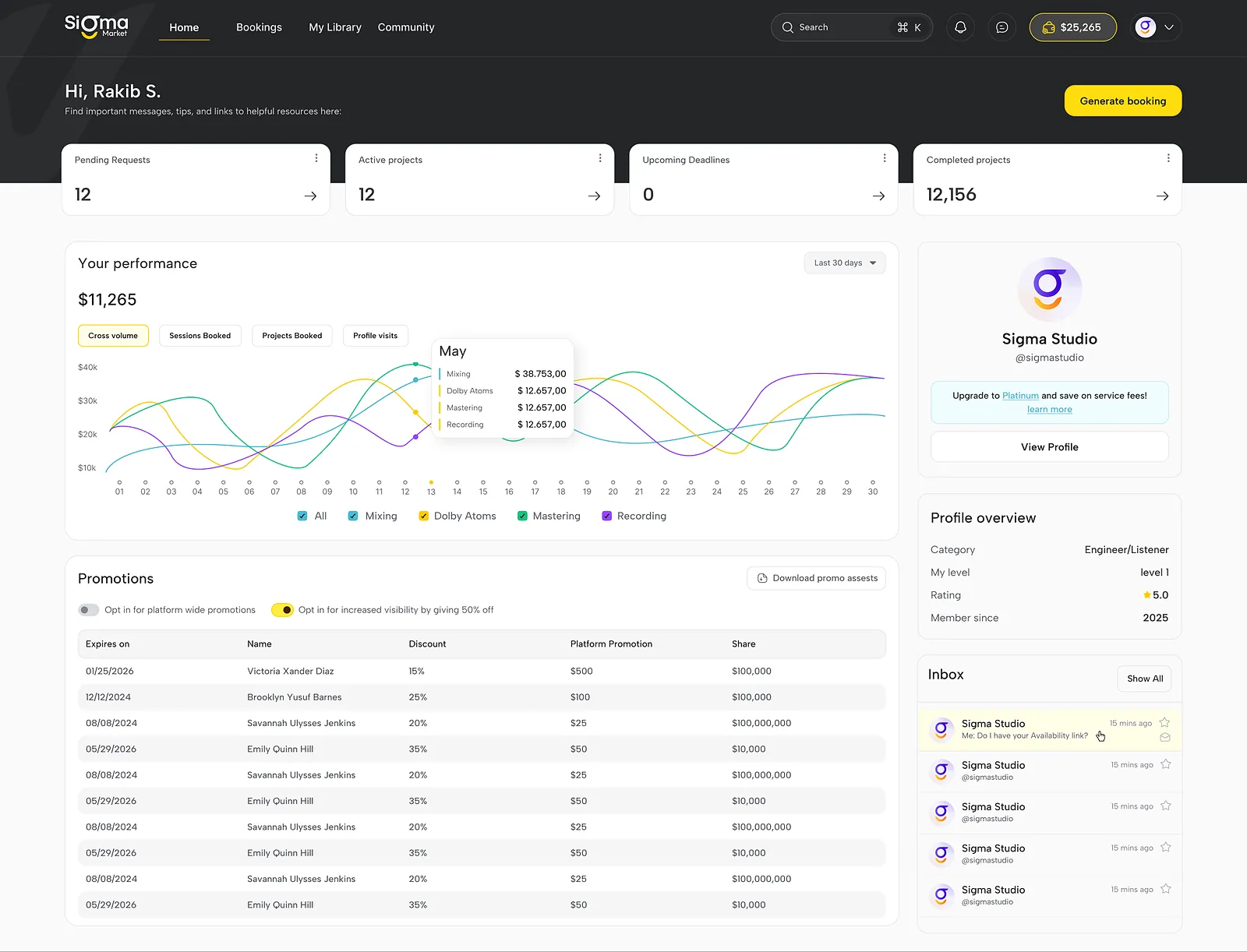The image size is (1247, 952).
Task: Open the Active projects three-dot menu
Action: coord(600,158)
